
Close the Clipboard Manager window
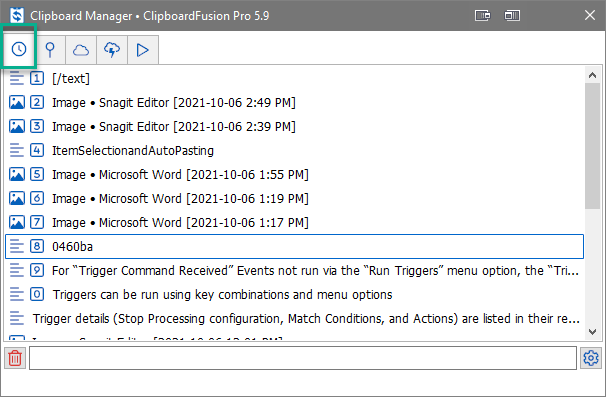tap(590, 15)
